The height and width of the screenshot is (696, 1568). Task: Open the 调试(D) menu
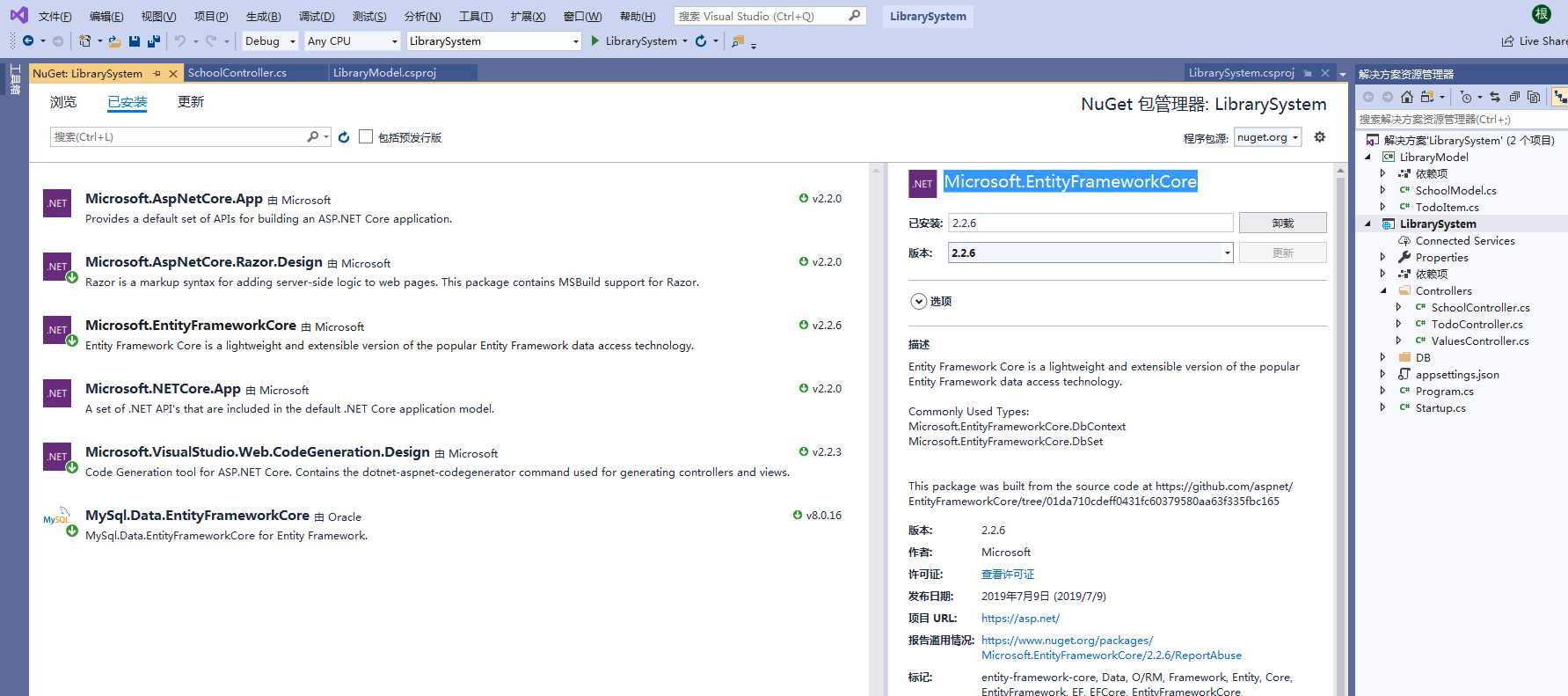[317, 16]
